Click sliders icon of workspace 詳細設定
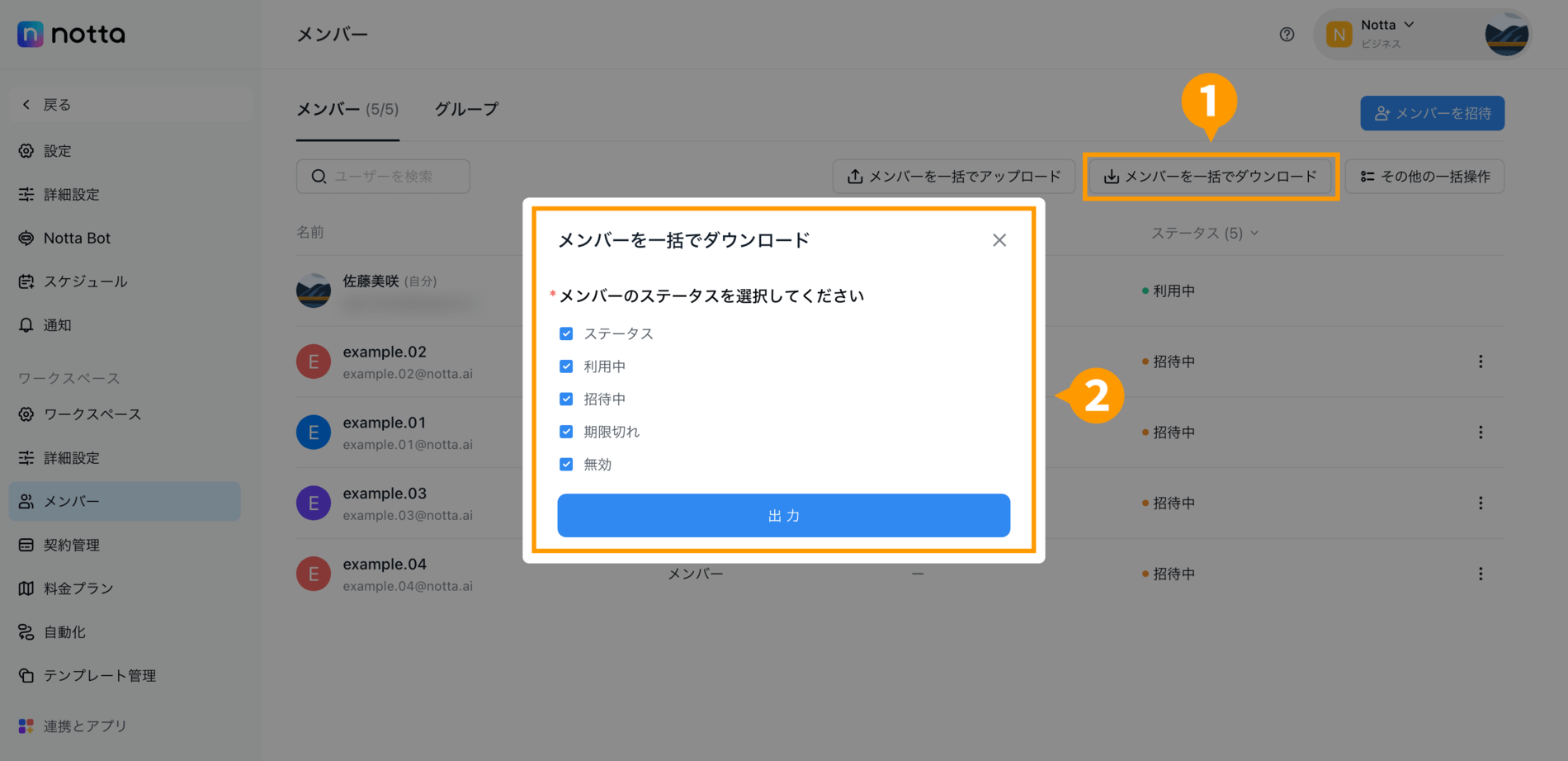This screenshot has width=1568, height=761. [26, 458]
